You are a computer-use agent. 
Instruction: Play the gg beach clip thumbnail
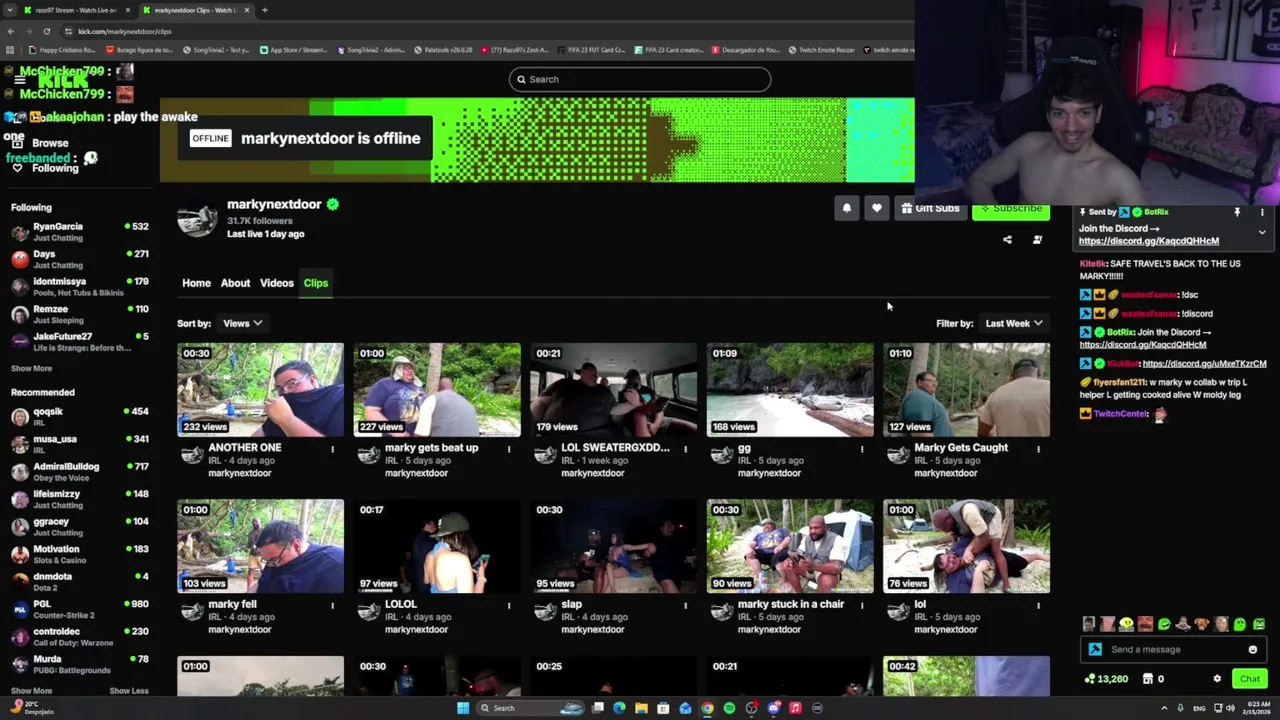click(790, 390)
